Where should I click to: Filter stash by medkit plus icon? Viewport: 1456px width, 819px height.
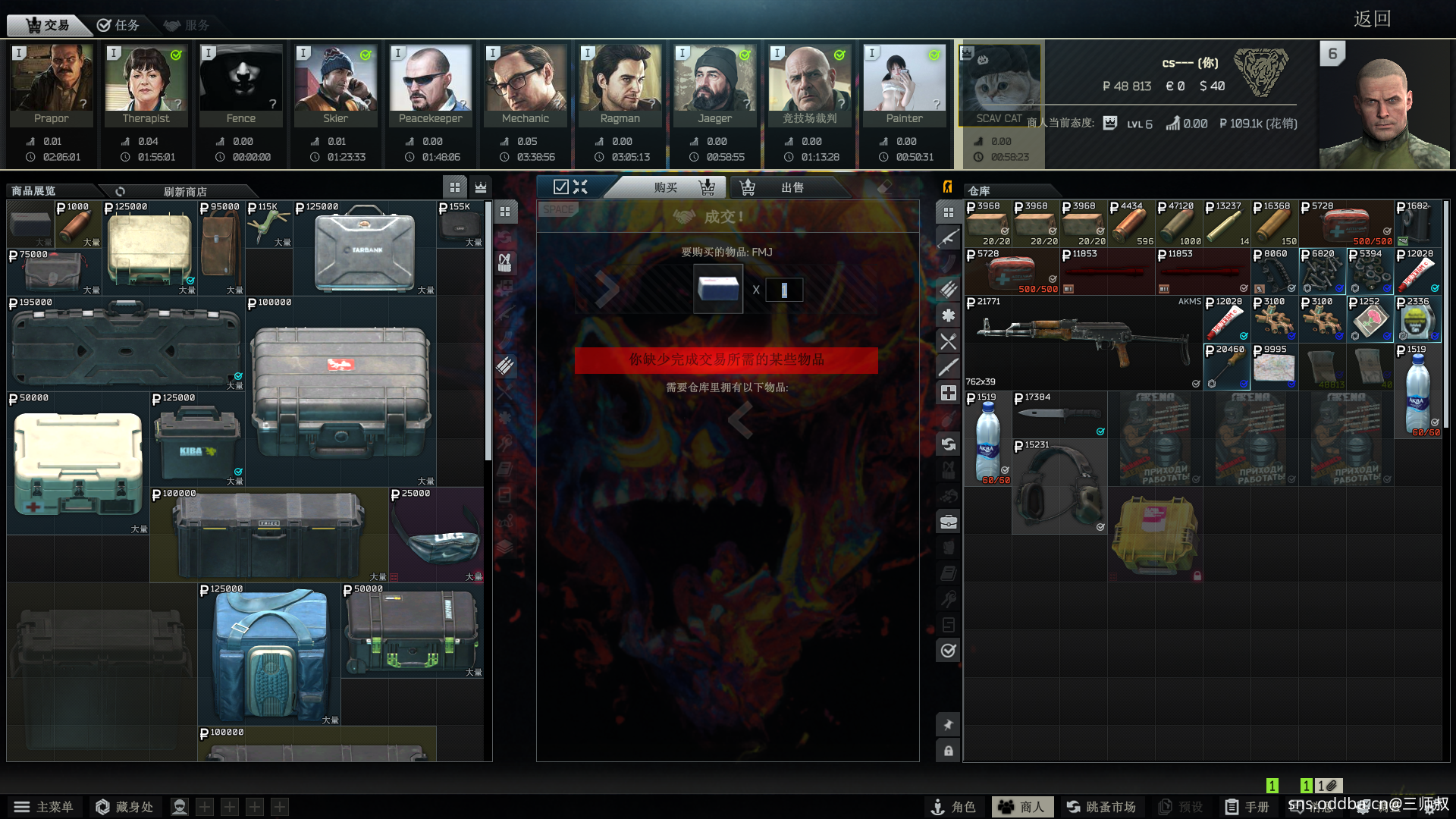tap(948, 393)
